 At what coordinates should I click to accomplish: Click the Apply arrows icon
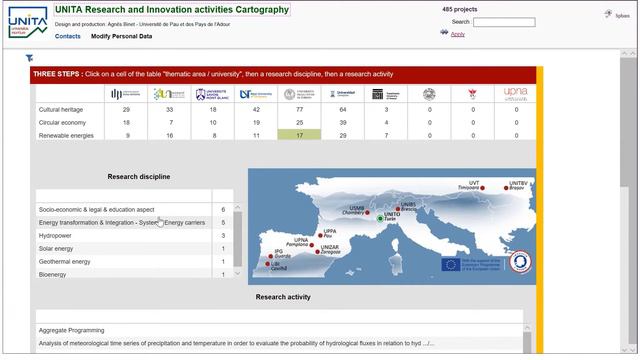pyautogui.click(x=444, y=33)
